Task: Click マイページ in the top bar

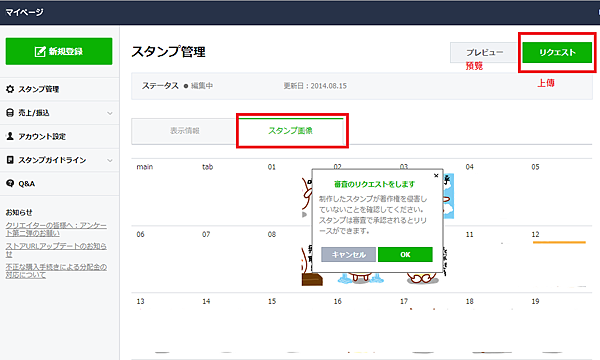Action: coord(24,12)
